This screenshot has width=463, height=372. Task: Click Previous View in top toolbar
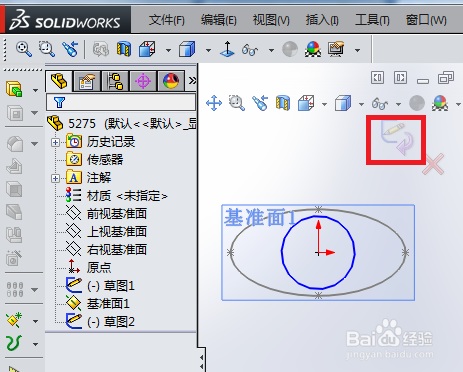pyautogui.click(x=70, y=49)
